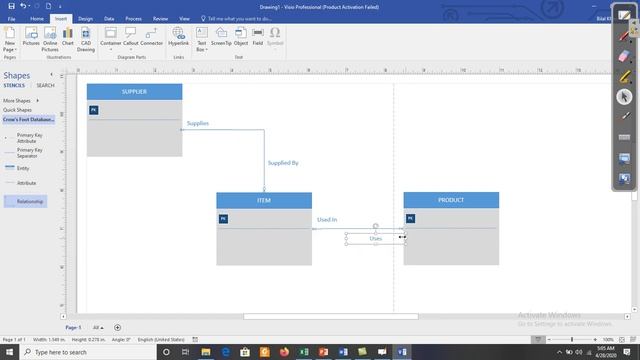Open the File menu
The height and width of the screenshot is (360, 640).
[11, 19]
